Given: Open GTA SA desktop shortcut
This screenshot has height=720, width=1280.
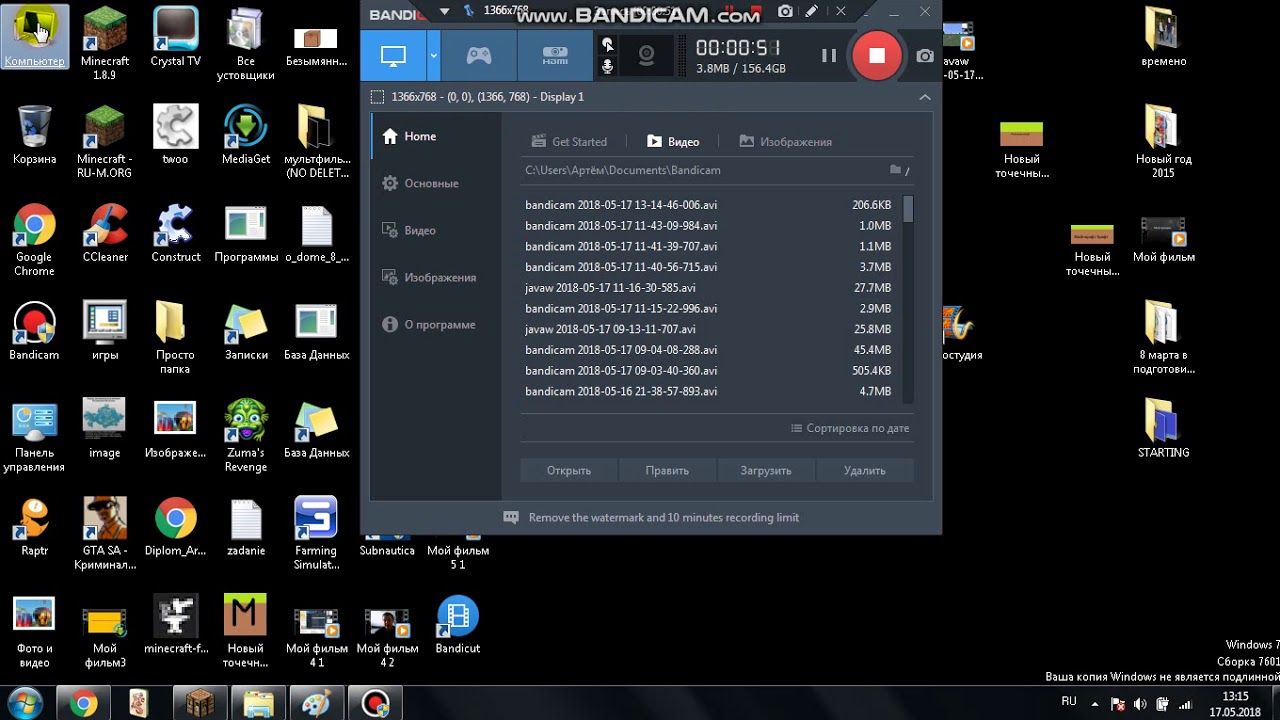Looking at the screenshot, I should [x=105, y=534].
